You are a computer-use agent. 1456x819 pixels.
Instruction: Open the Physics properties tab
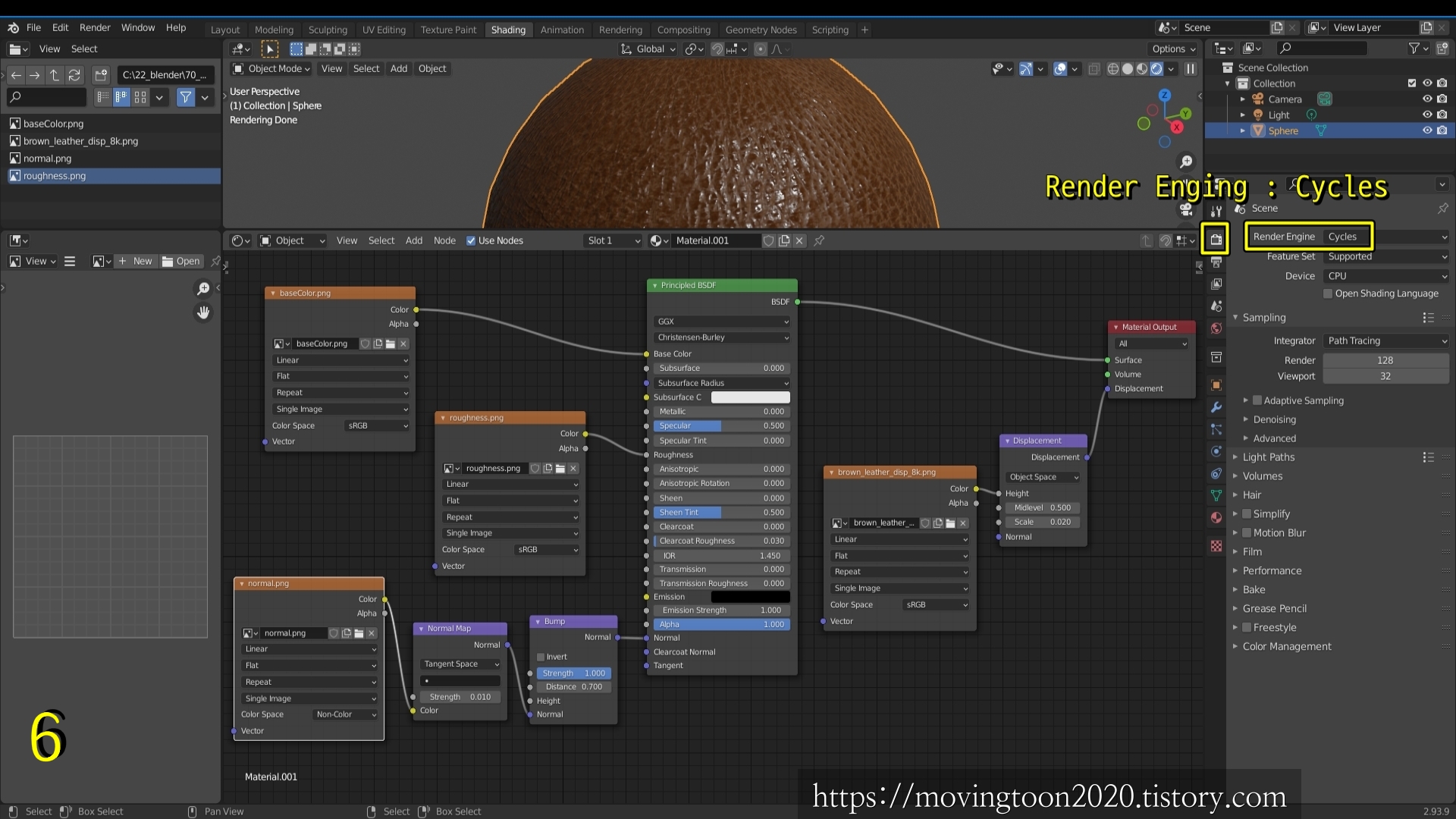click(1216, 451)
